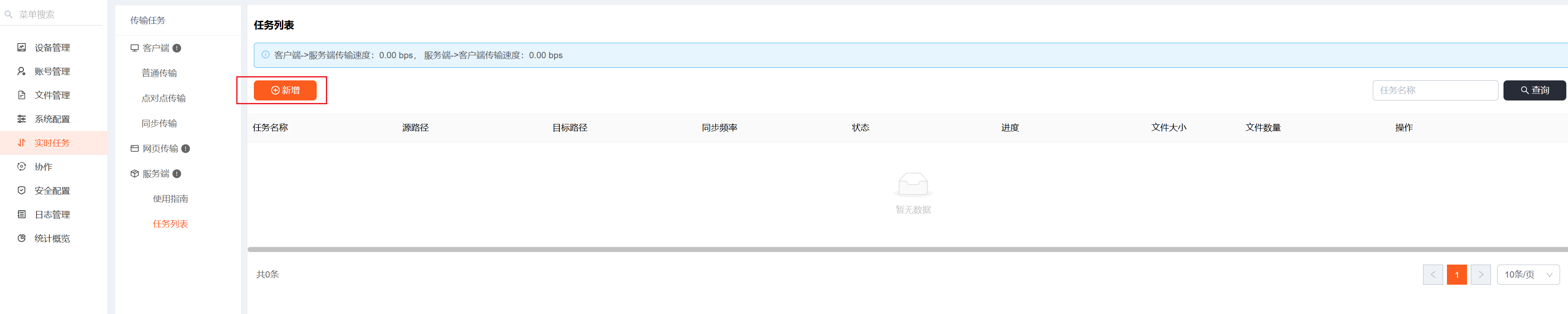This screenshot has width=1568, height=314.
Task: Click the info badge beside 服务端
Action: pyautogui.click(x=176, y=173)
